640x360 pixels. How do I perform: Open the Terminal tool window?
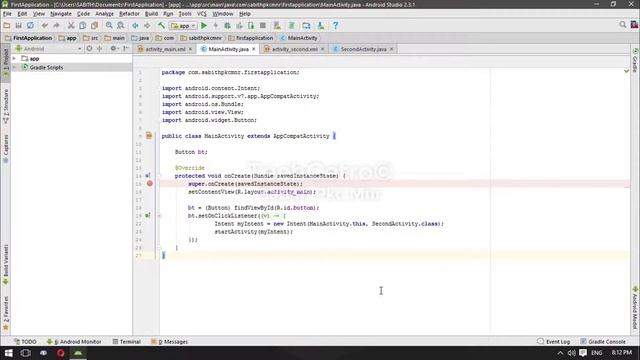[127, 342]
